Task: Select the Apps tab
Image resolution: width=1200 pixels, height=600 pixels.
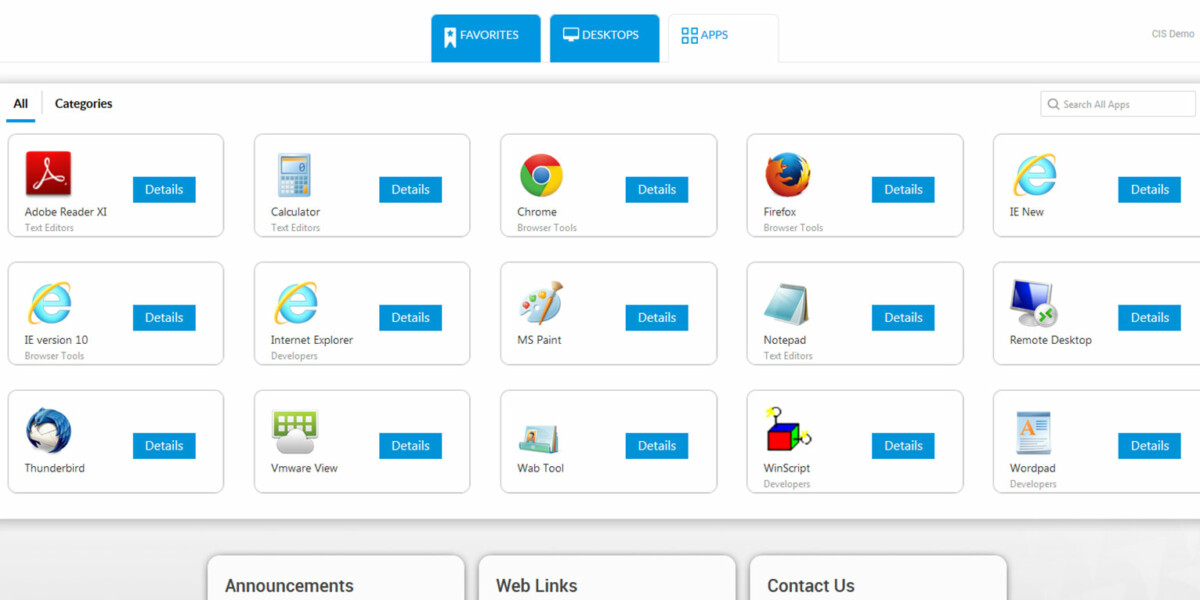Action: (723, 38)
